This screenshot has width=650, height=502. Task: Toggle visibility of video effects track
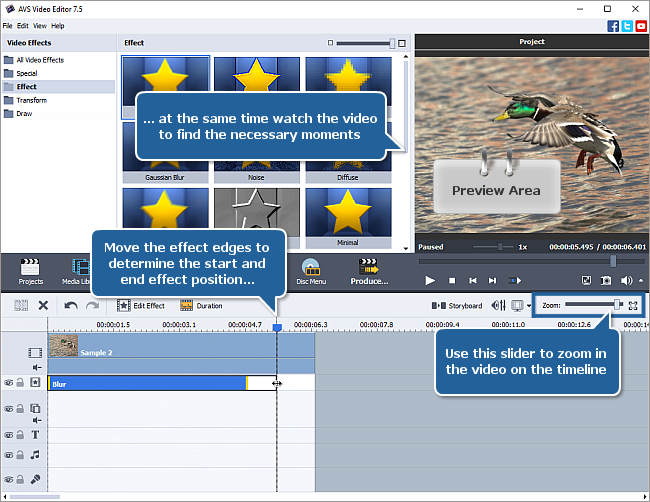pos(8,383)
